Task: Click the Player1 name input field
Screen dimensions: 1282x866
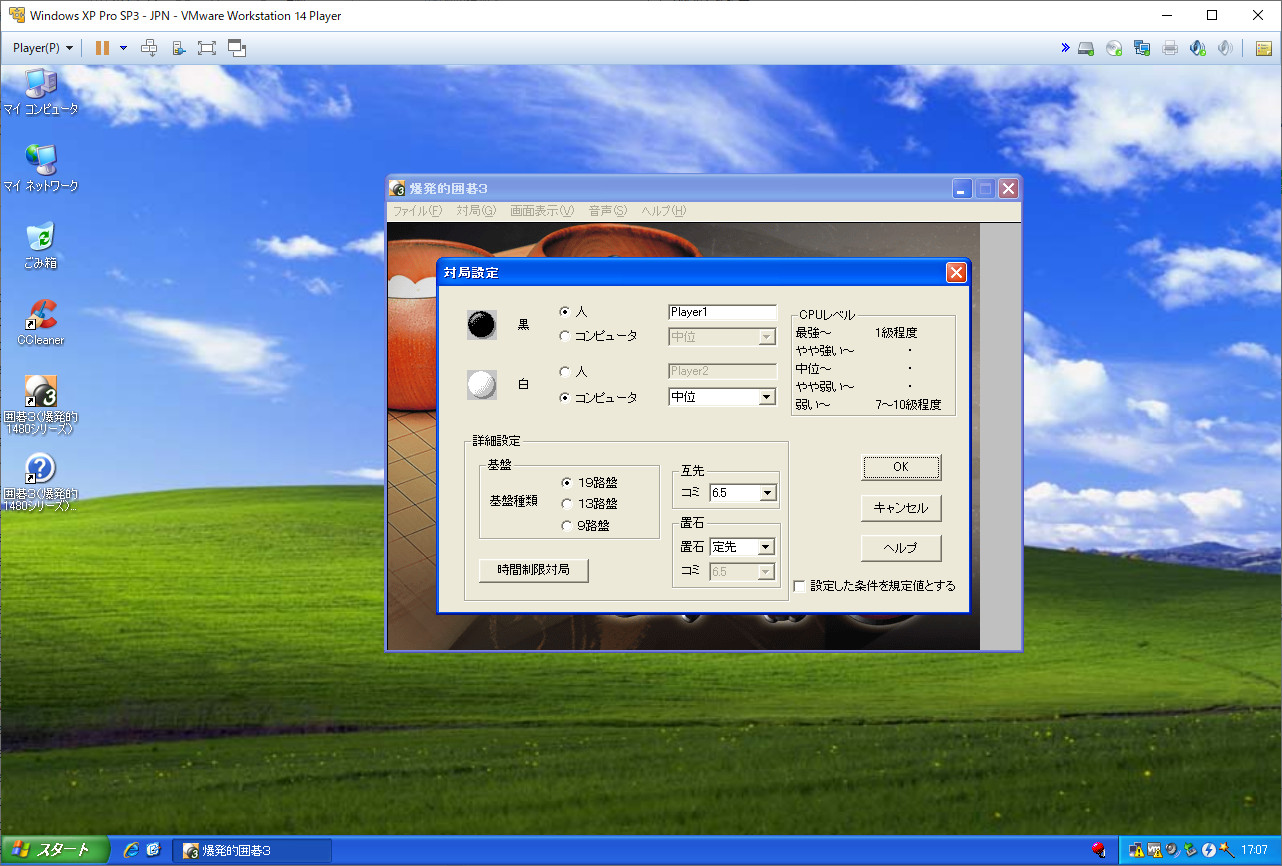Action: click(x=722, y=312)
